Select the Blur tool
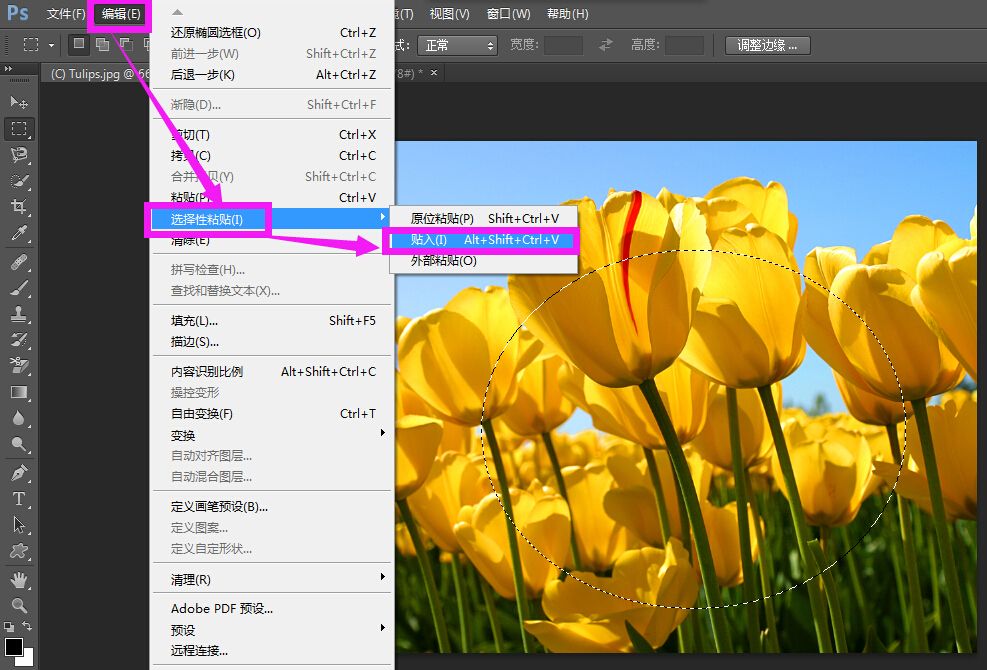The width and height of the screenshot is (987, 670). (x=19, y=418)
